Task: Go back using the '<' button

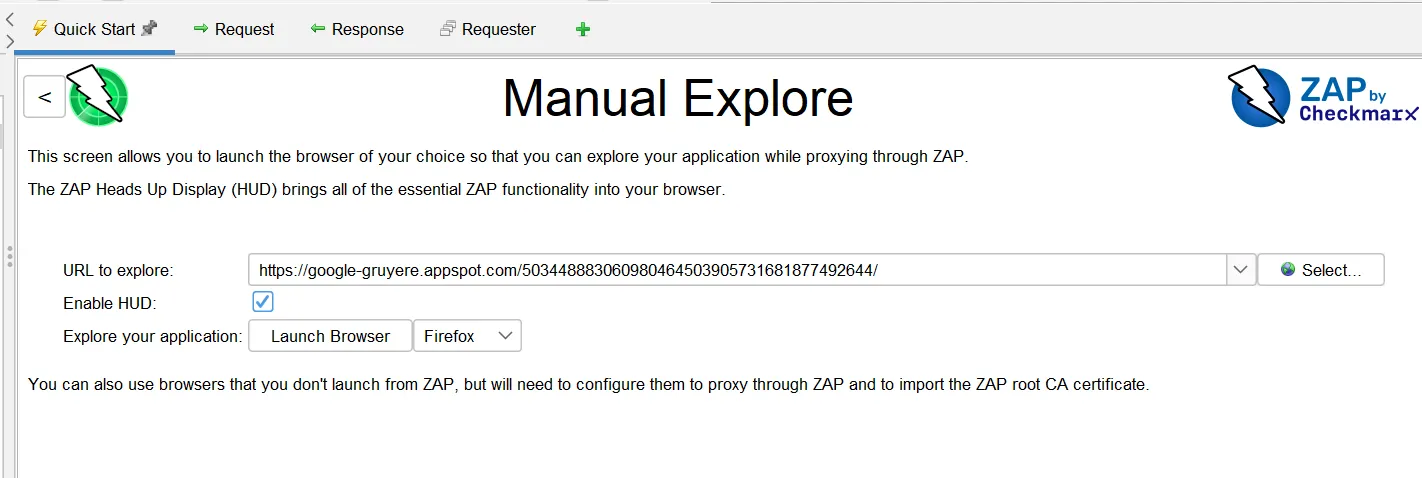Action: point(44,97)
